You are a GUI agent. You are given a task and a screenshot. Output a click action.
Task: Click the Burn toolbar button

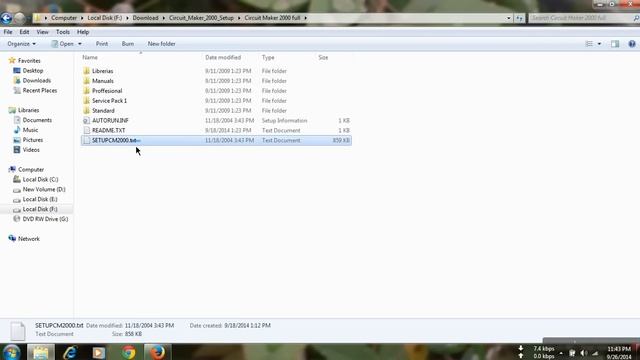(128, 44)
